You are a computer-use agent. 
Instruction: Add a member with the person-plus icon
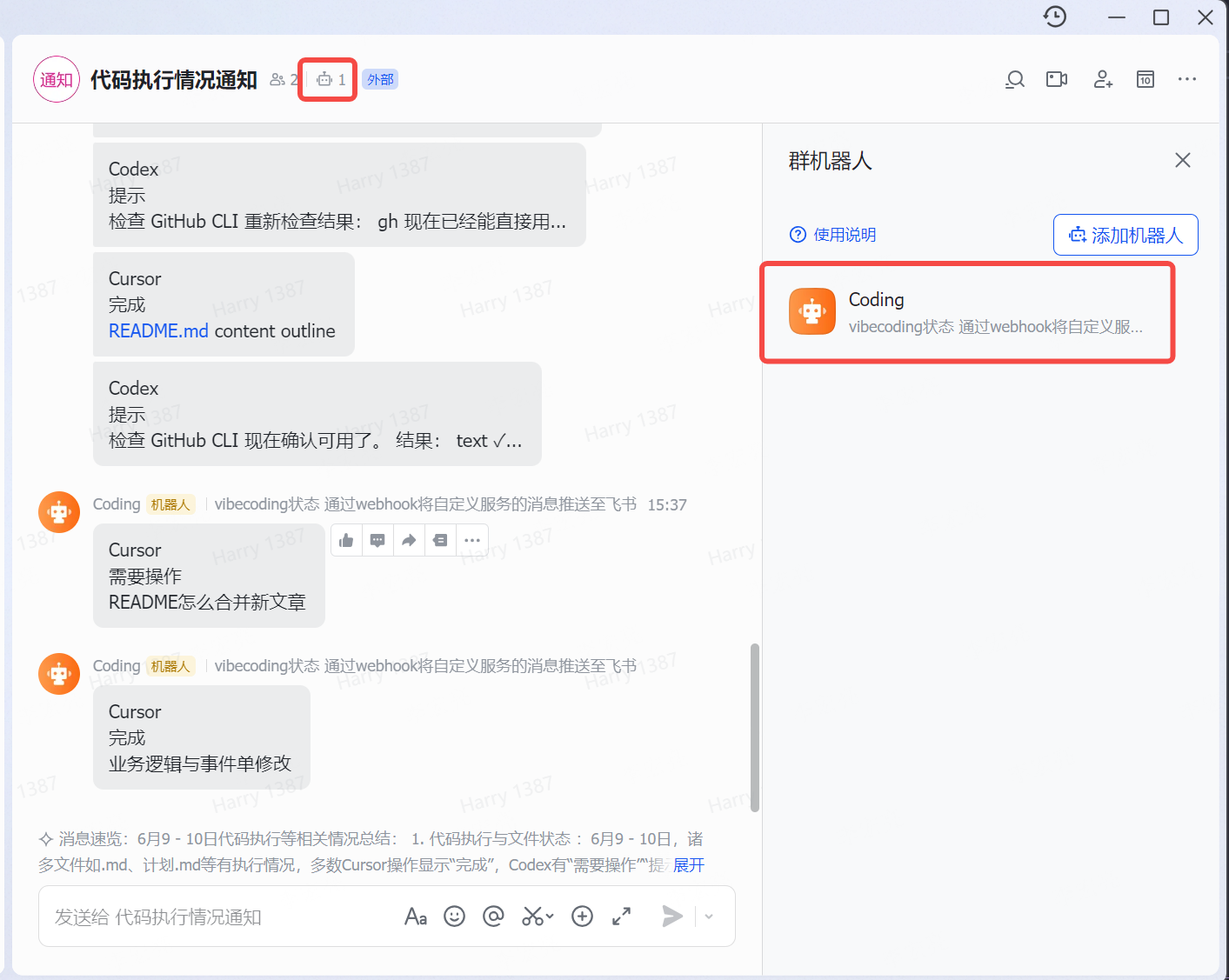pyautogui.click(x=1103, y=79)
